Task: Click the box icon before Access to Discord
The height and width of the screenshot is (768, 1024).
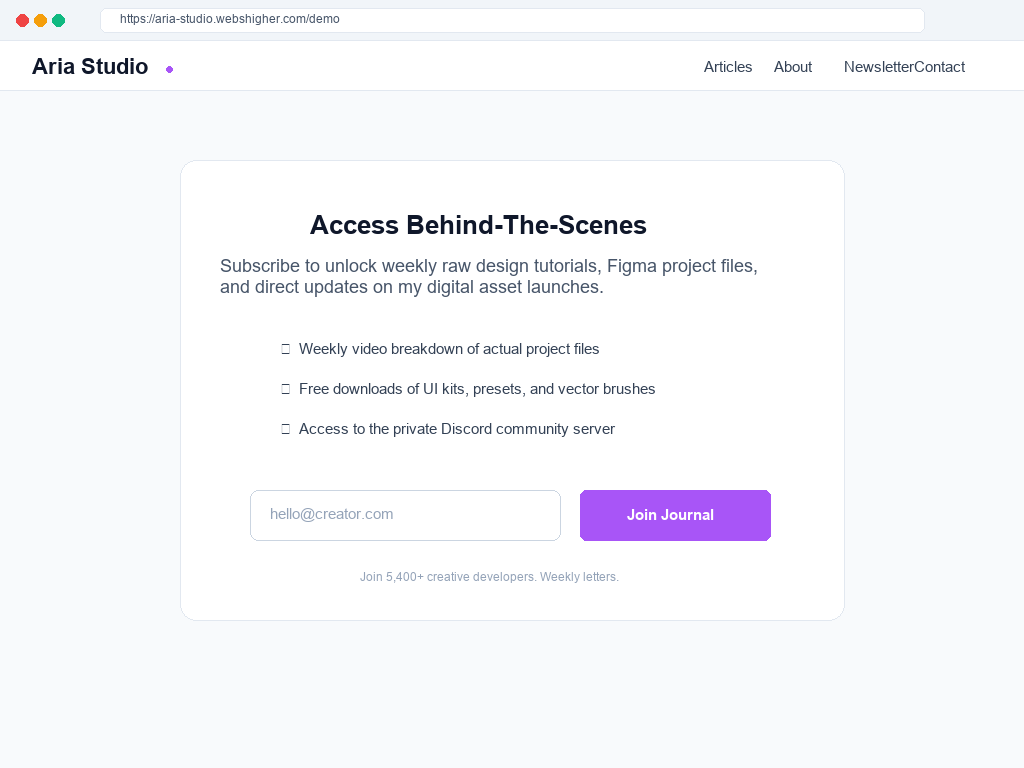Action: (285, 429)
